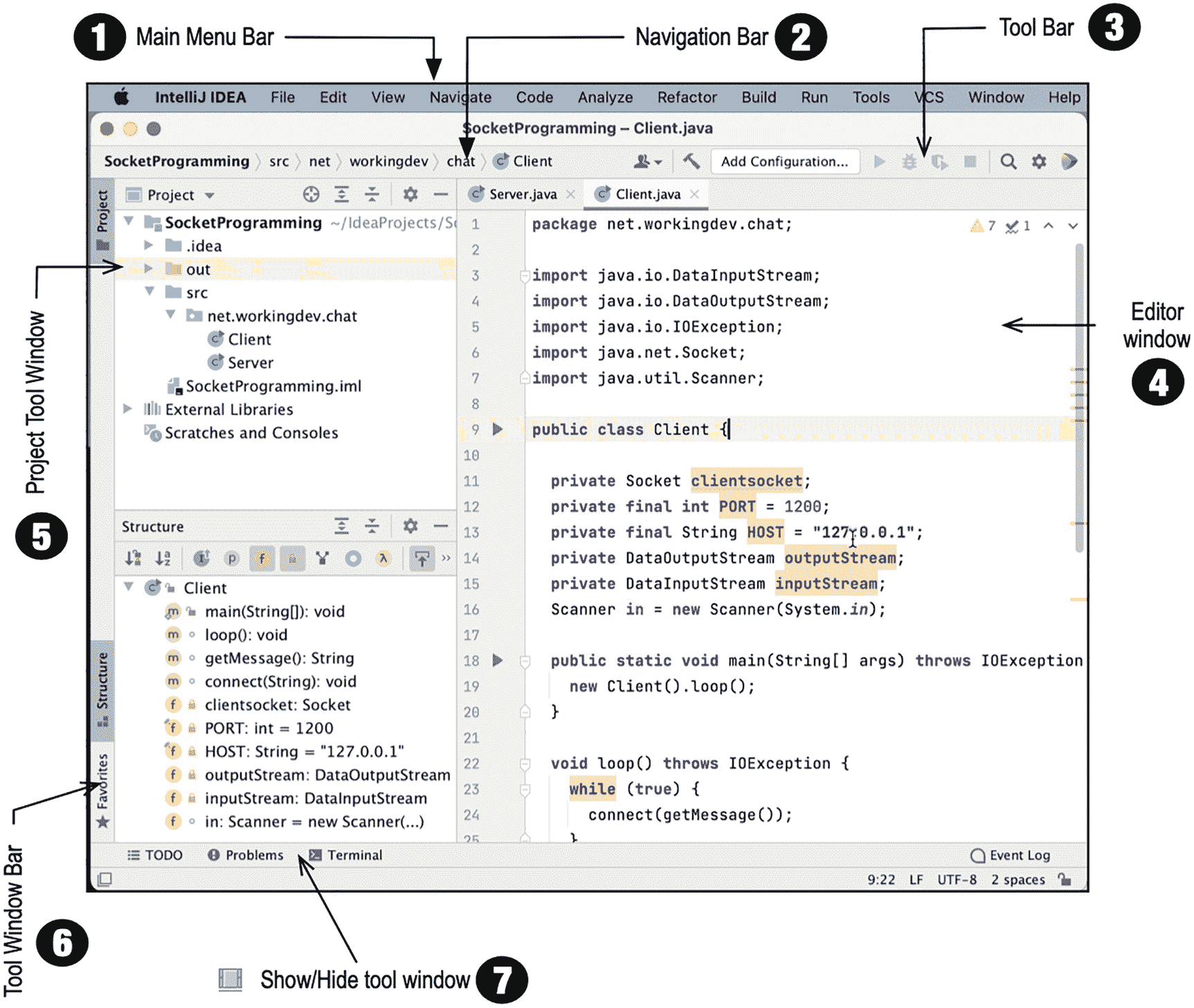Open the Problems tool window
Image resolution: width=1194 pixels, height=1008 pixels.
point(246,855)
